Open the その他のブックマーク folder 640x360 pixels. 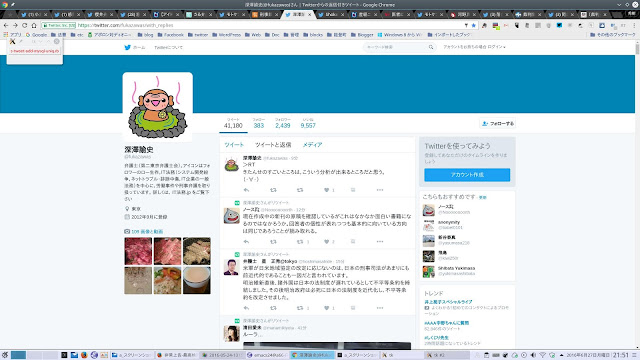[613, 35]
